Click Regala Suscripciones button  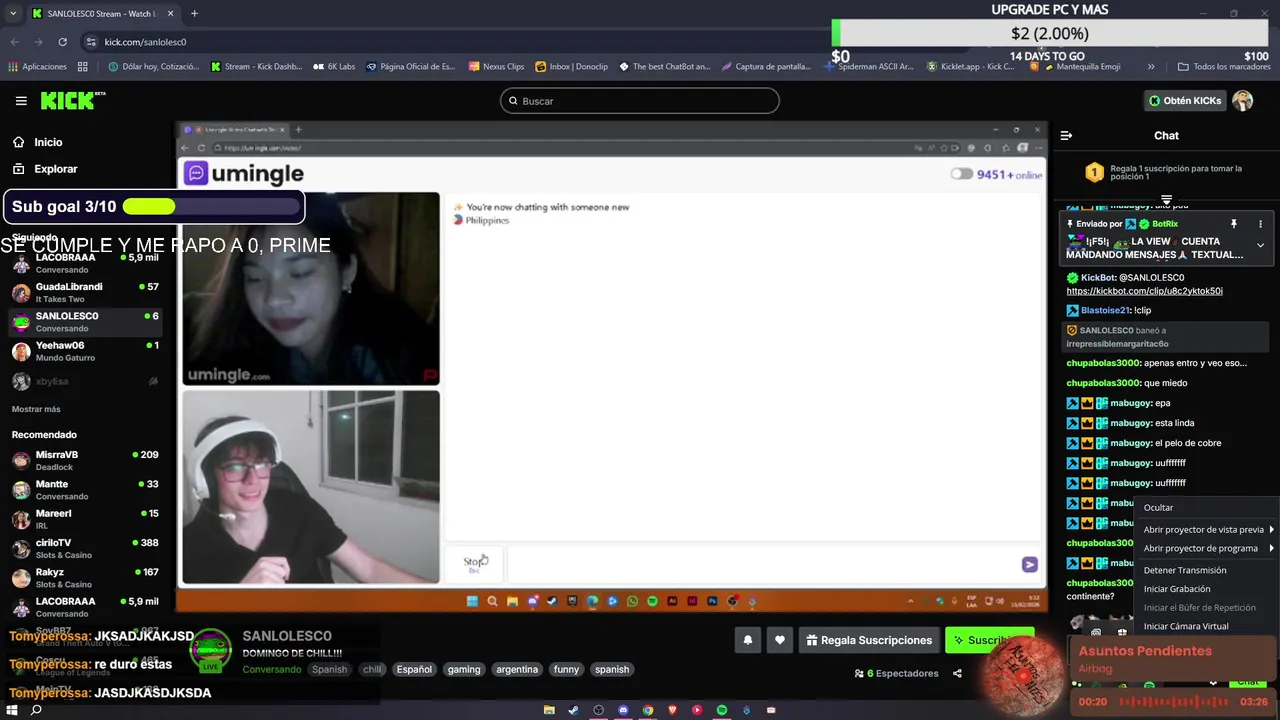coord(869,640)
